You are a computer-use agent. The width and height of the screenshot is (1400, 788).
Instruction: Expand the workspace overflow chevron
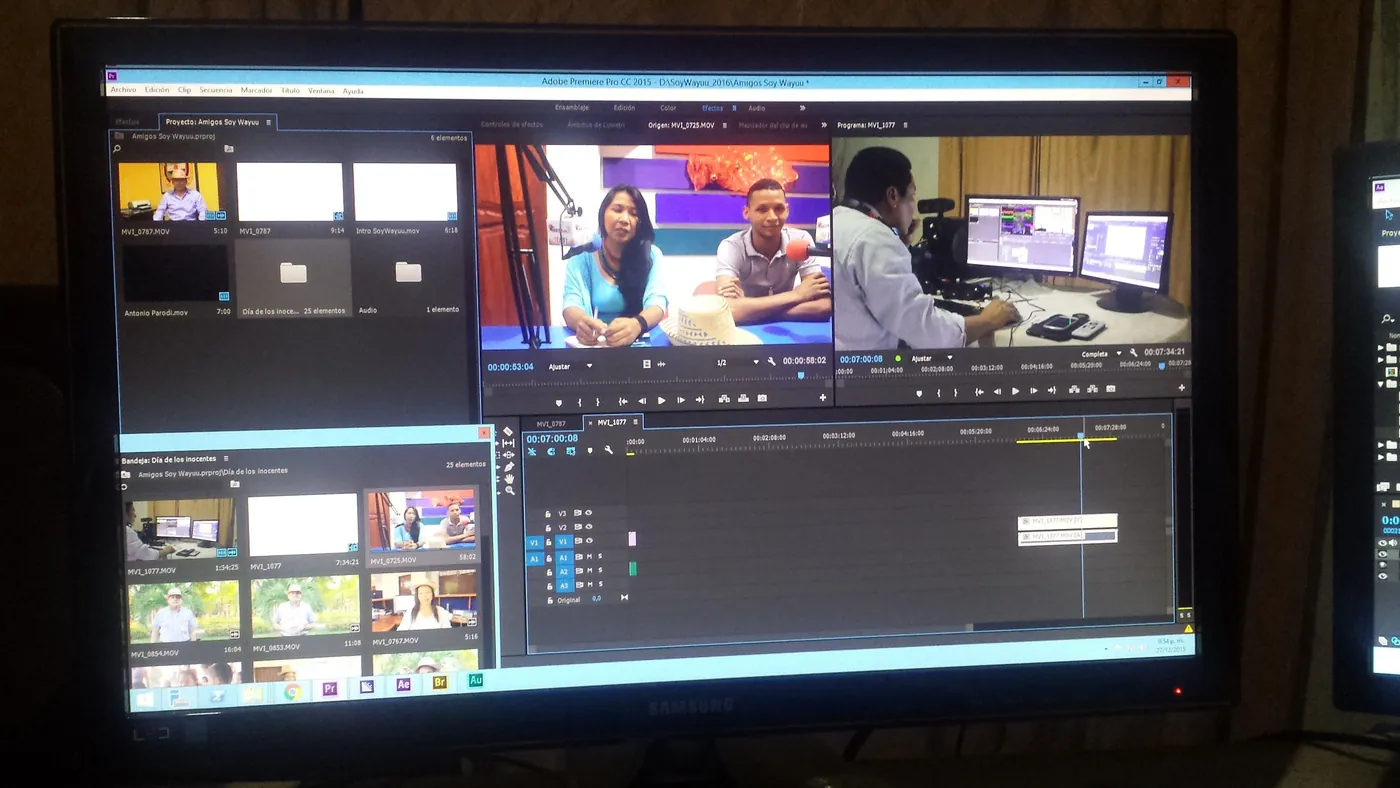point(802,108)
